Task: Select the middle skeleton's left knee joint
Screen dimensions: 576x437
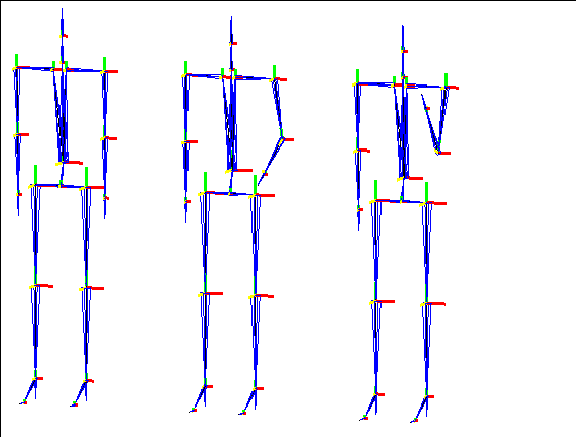Action: pyautogui.click(x=205, y=294)
